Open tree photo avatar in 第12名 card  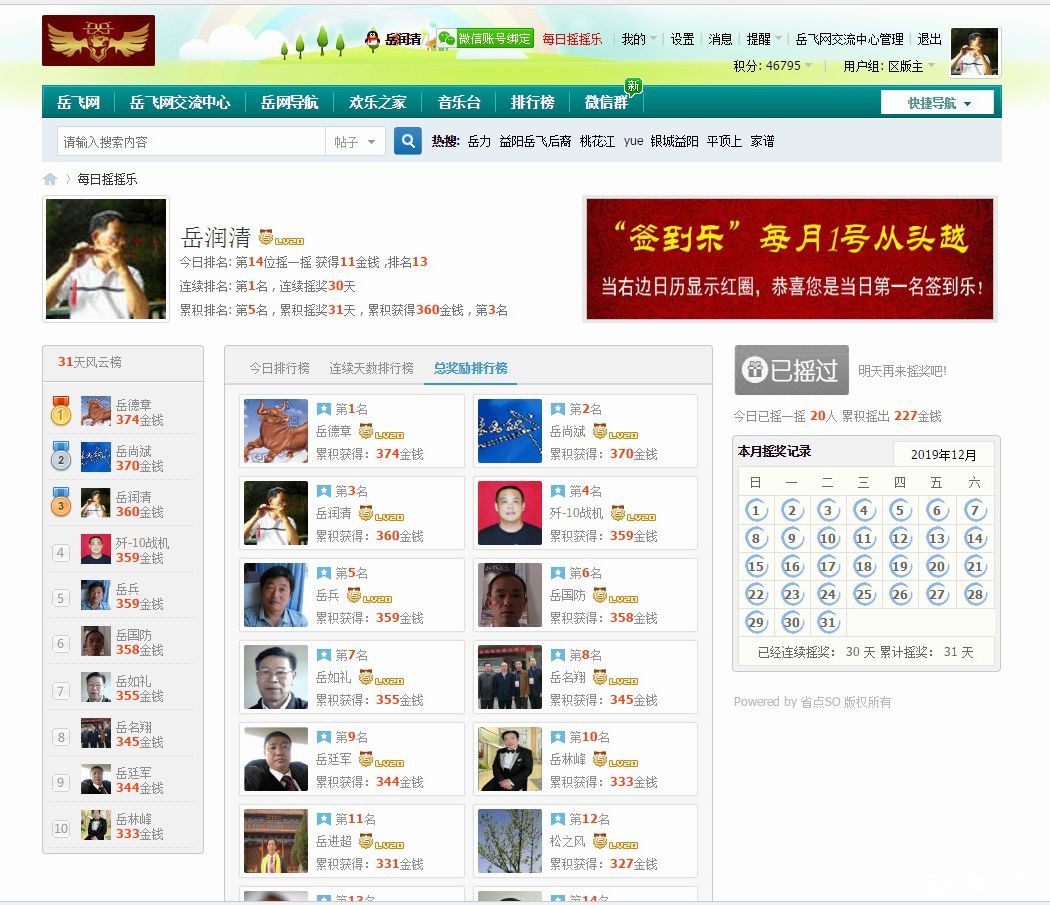tap(510, 841)
